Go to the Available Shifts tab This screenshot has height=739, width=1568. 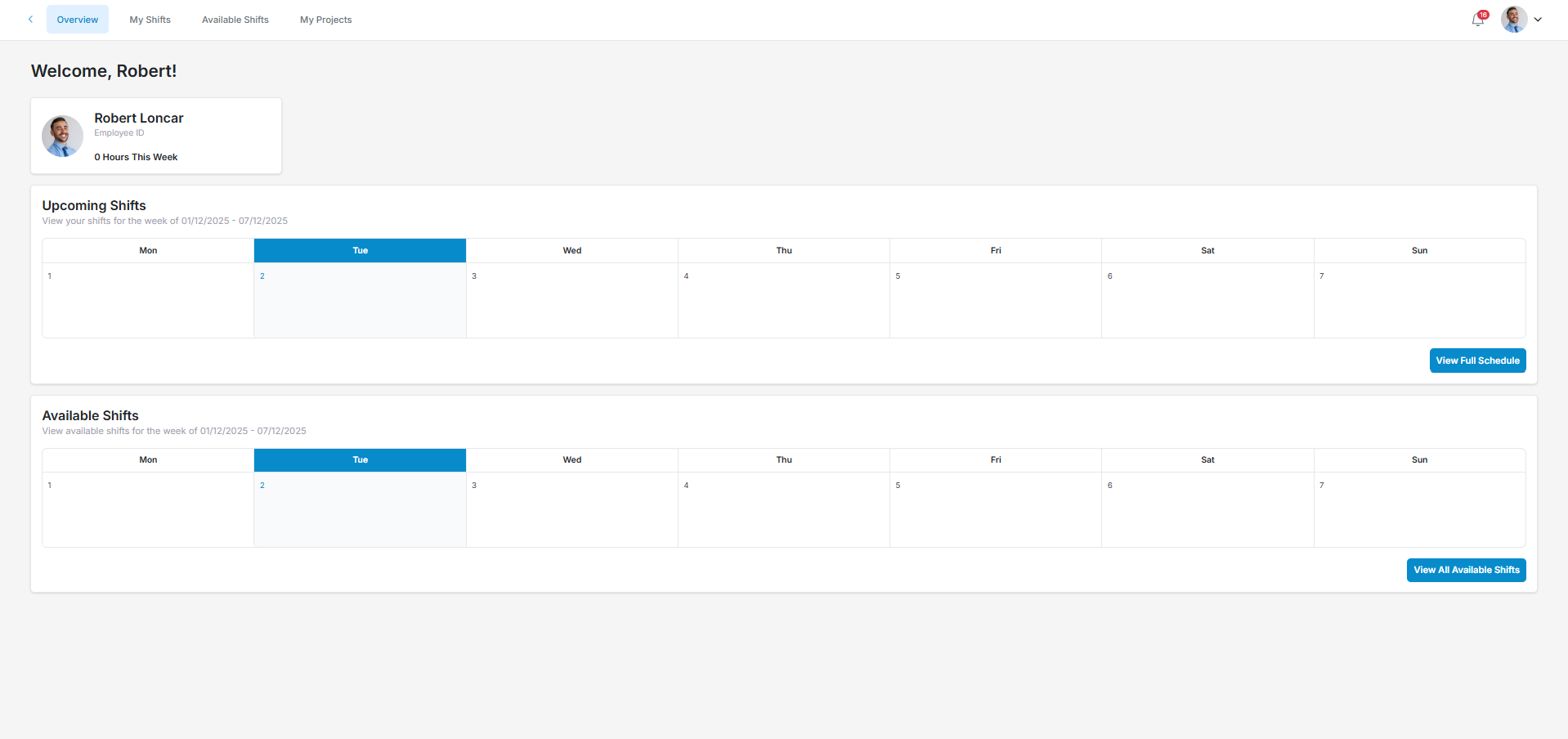[x=235, y=20]
